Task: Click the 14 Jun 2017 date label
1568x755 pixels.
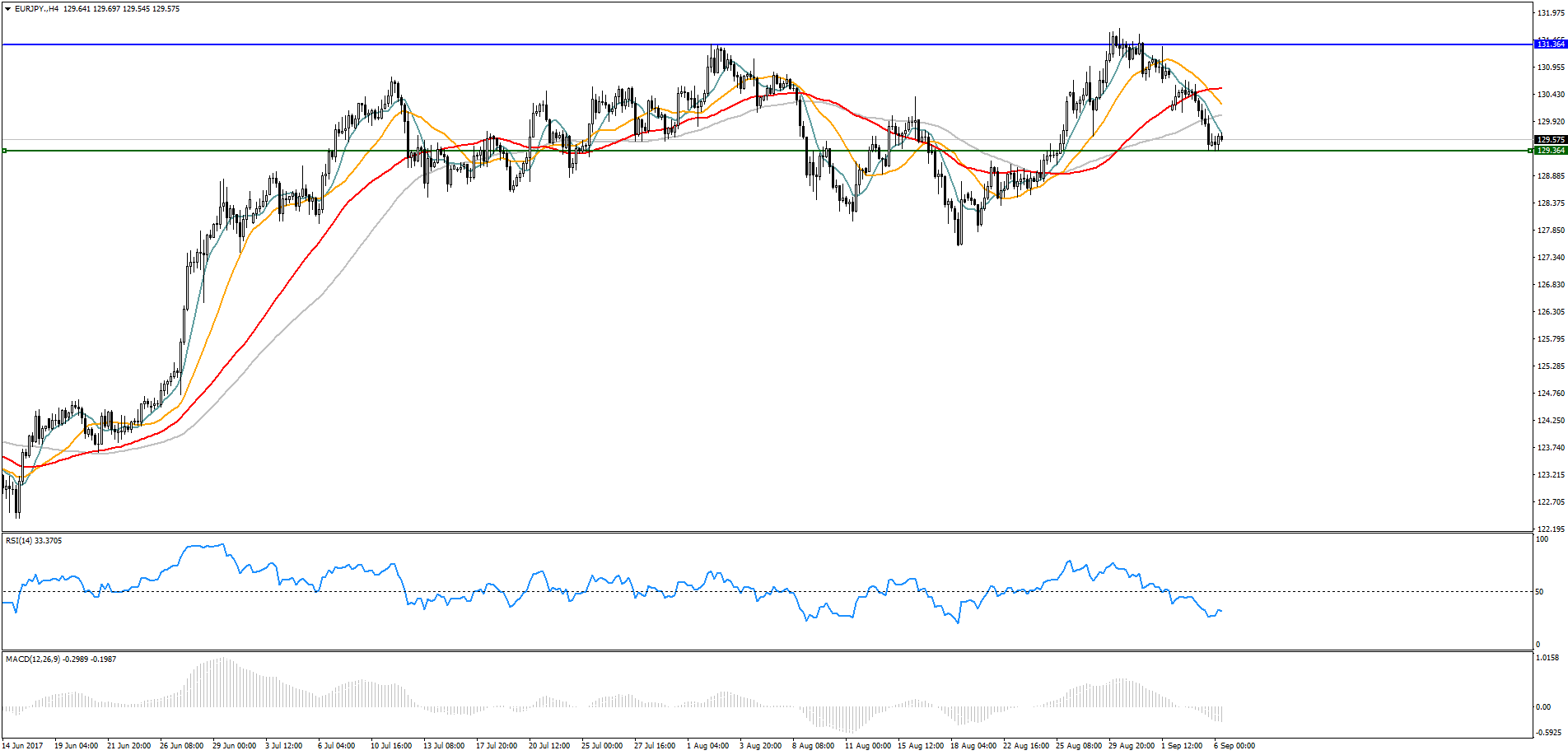Action: pyautogui.click(x=23, y=746)
